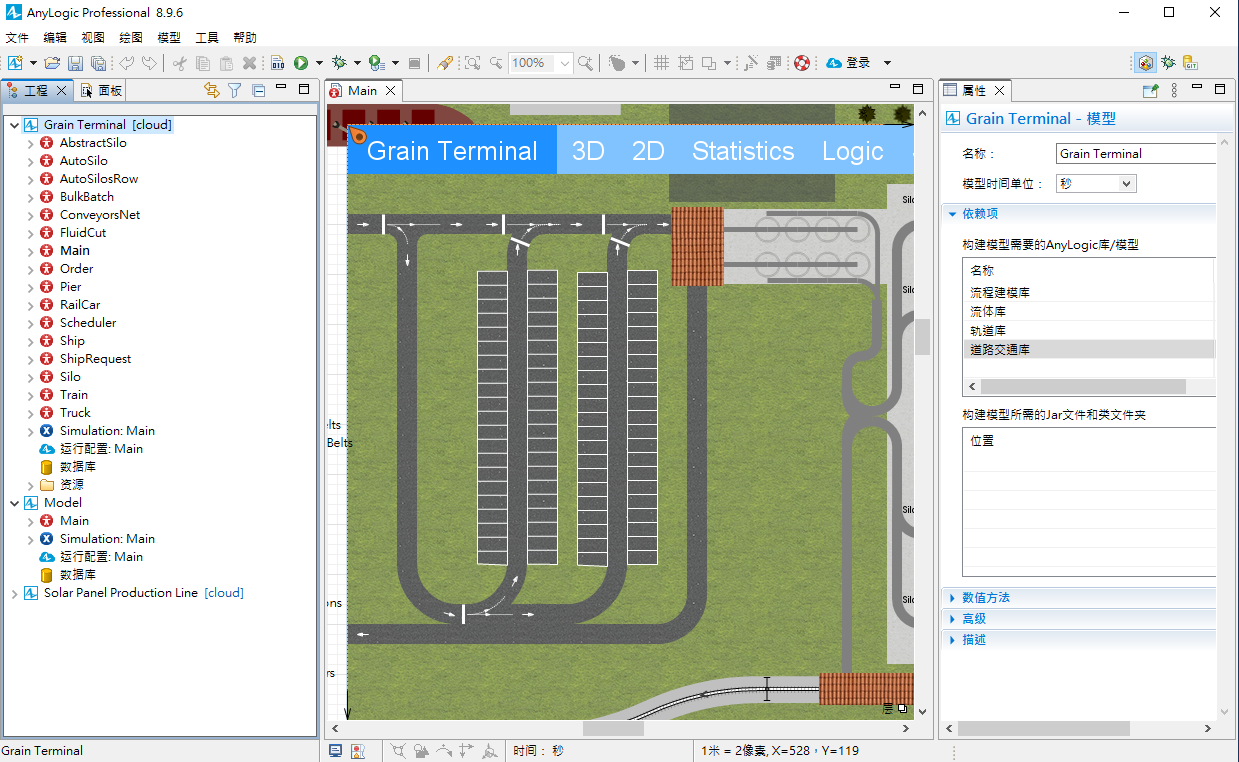Click the Grain Terminal header button
Viewport: 1239px width, 762px height.
pos(452,151)
